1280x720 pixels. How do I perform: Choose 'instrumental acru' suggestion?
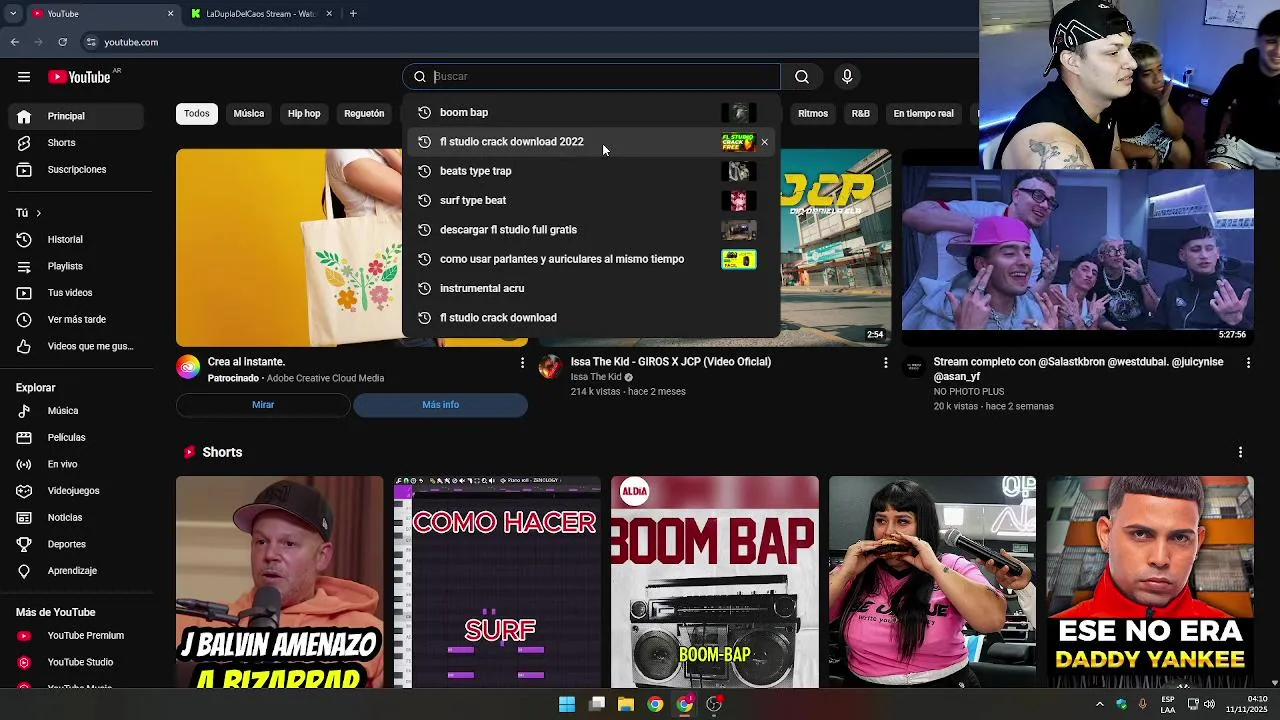point(590,289)
